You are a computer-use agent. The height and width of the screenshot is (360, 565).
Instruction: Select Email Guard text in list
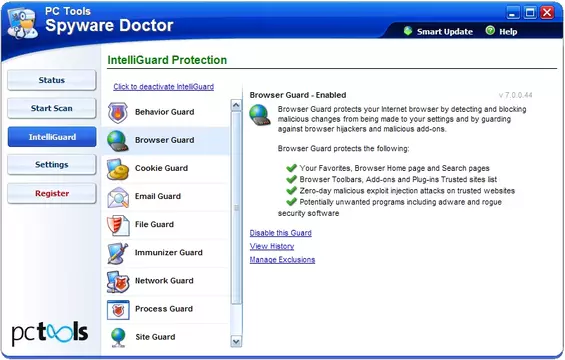click(158, 196)
